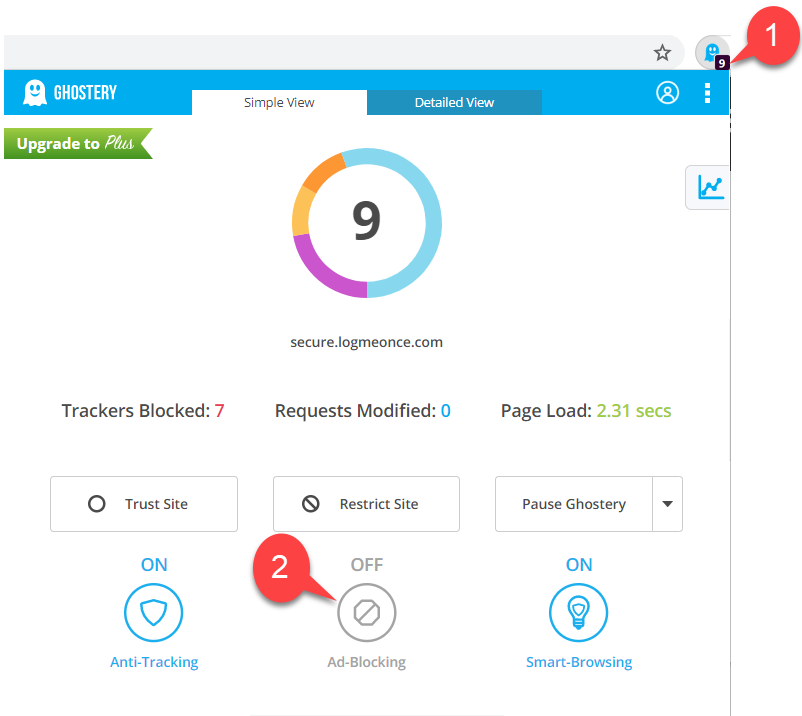Toggle the Anti-Tracking shield switch
Screen dimensions: 802x716
[x=153, y=613]
